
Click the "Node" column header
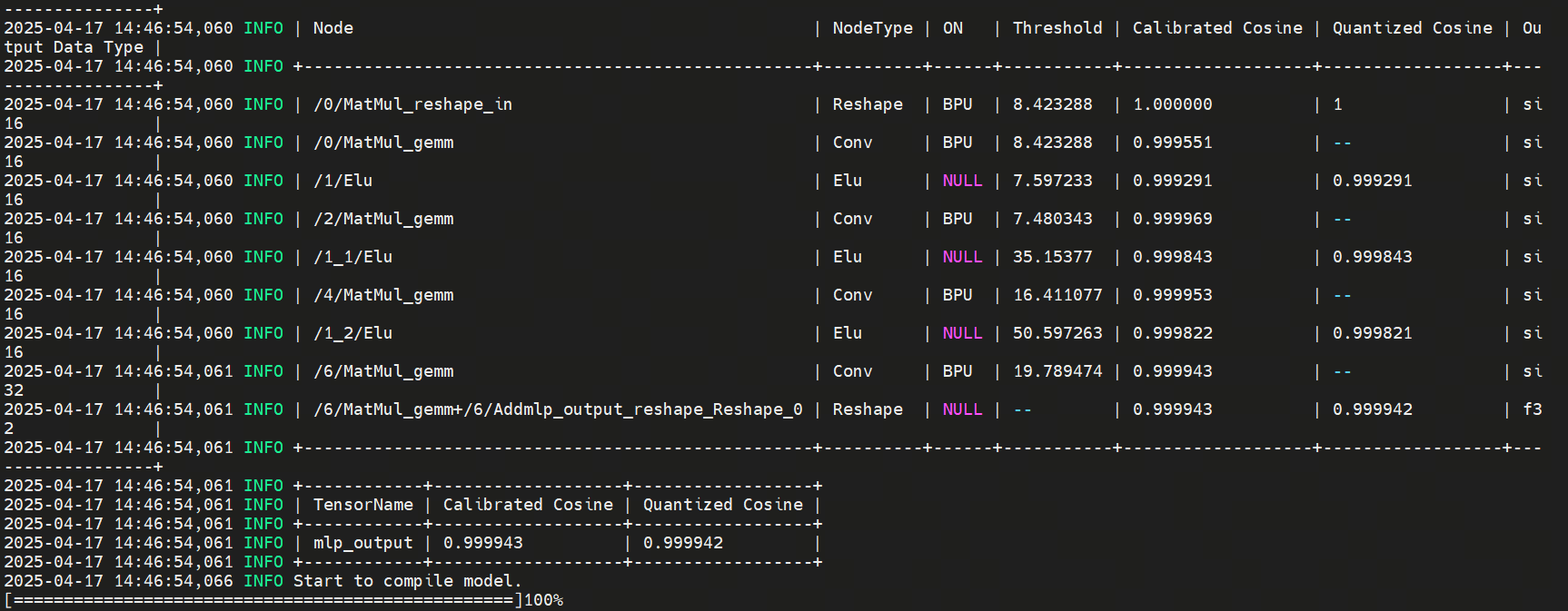[332, 28]
